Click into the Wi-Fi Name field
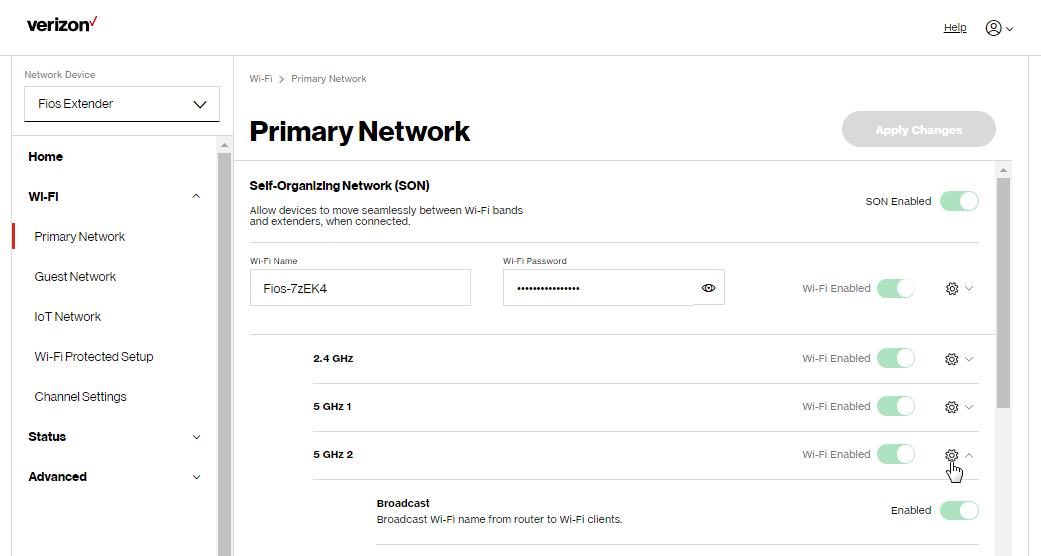1041x556 pixels. point(360,288)
